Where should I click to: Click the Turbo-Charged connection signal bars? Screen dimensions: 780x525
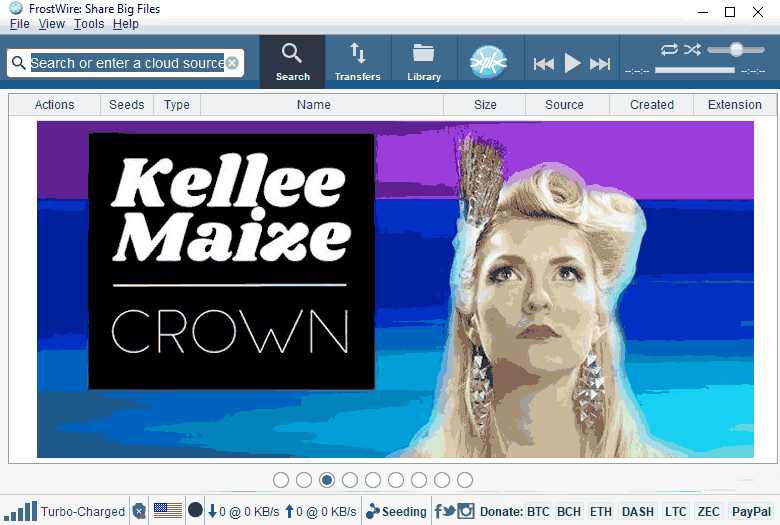pos(20,511)
